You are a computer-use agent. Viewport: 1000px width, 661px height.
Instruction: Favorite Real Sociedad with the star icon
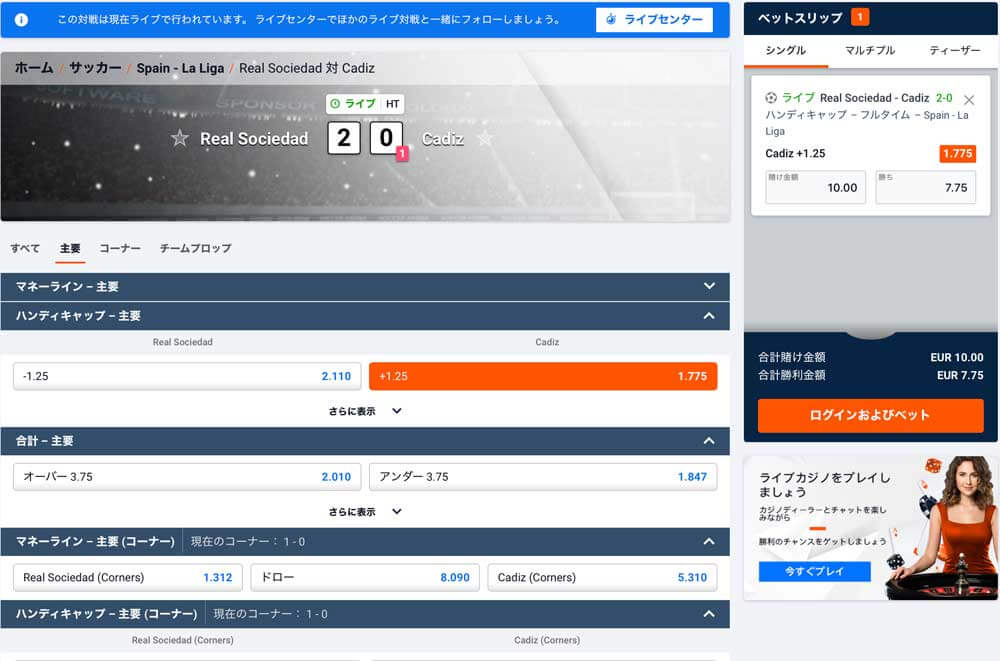coord(180,138)
